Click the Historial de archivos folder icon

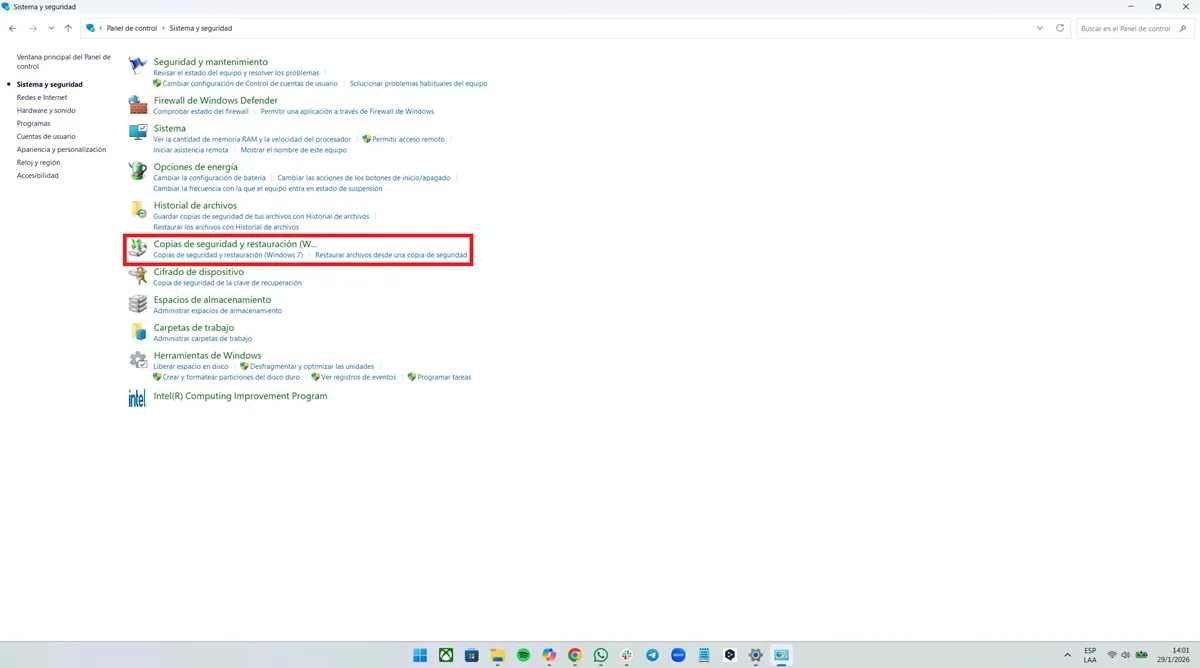138,210
